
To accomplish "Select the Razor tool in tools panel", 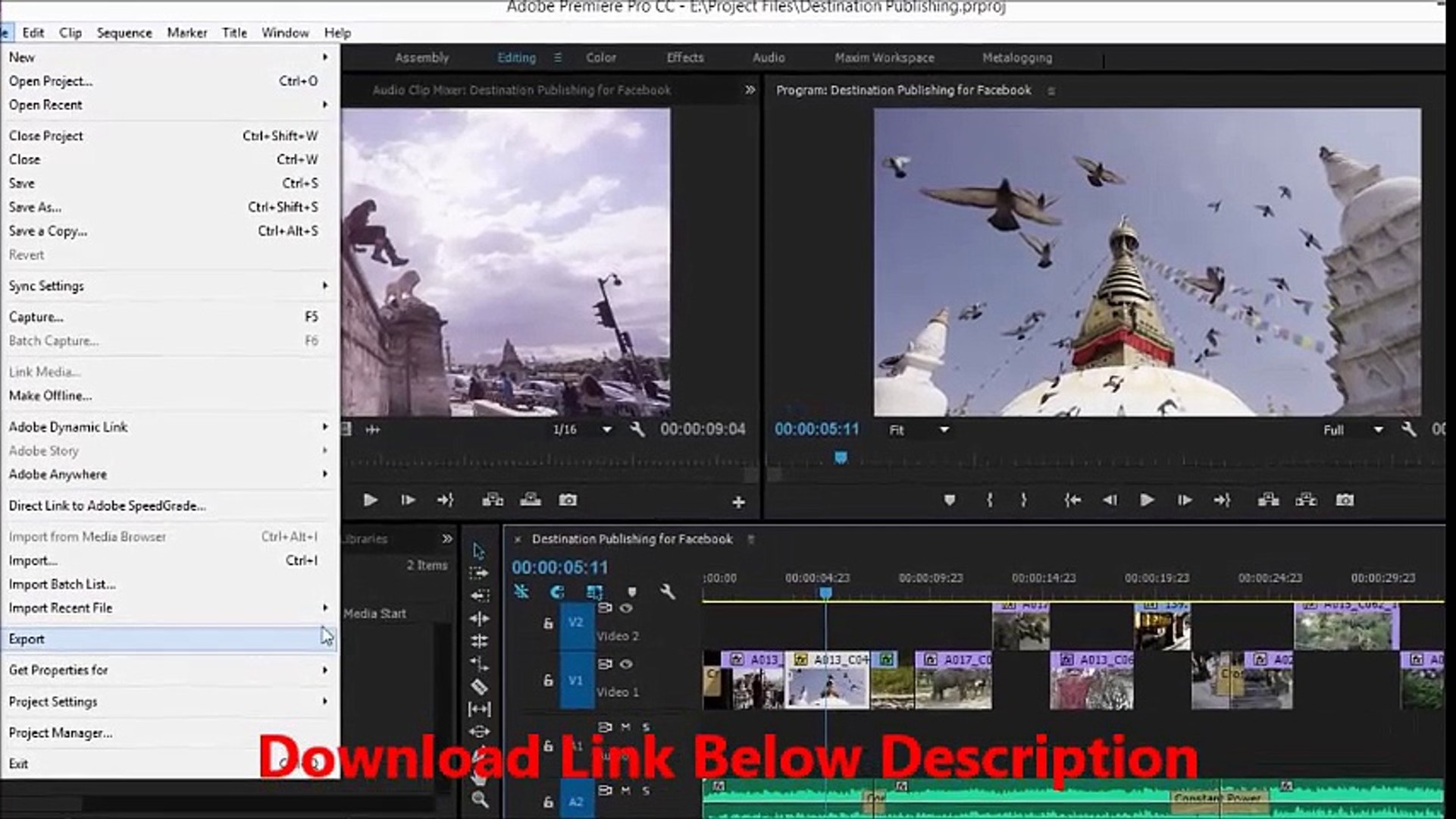I will [479, 687].
